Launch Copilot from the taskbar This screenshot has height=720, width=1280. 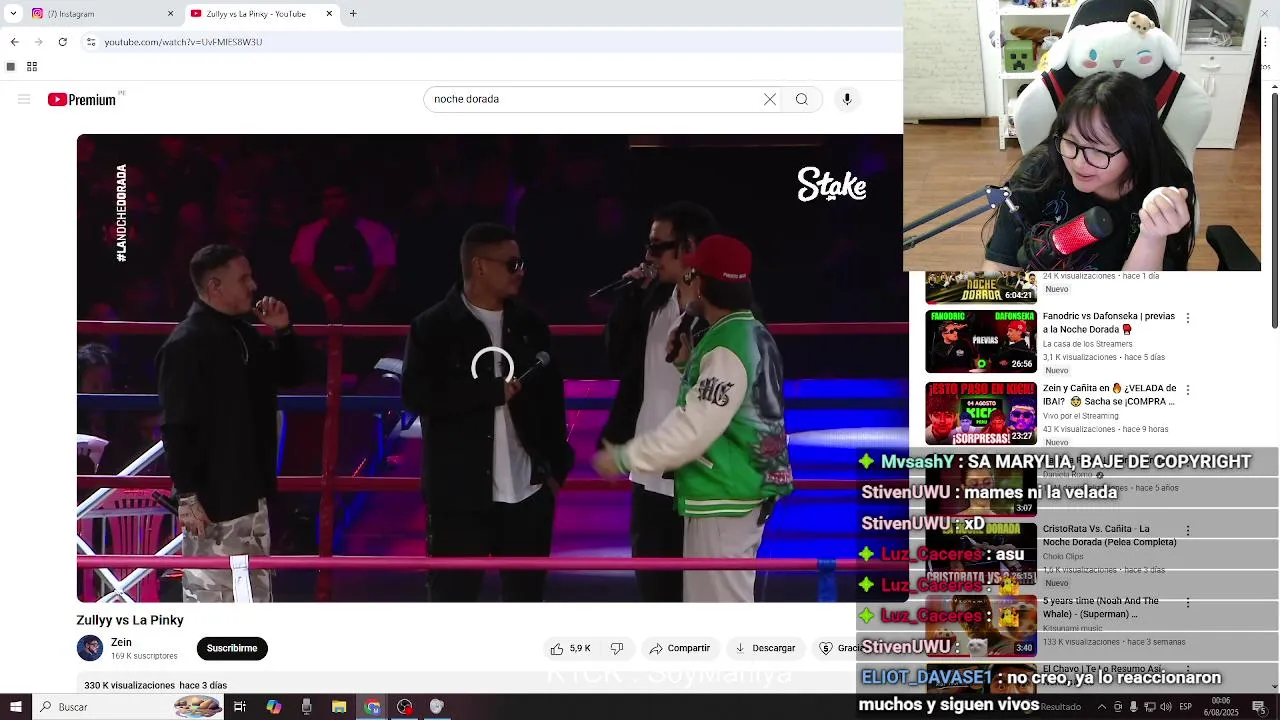(273, 707)
